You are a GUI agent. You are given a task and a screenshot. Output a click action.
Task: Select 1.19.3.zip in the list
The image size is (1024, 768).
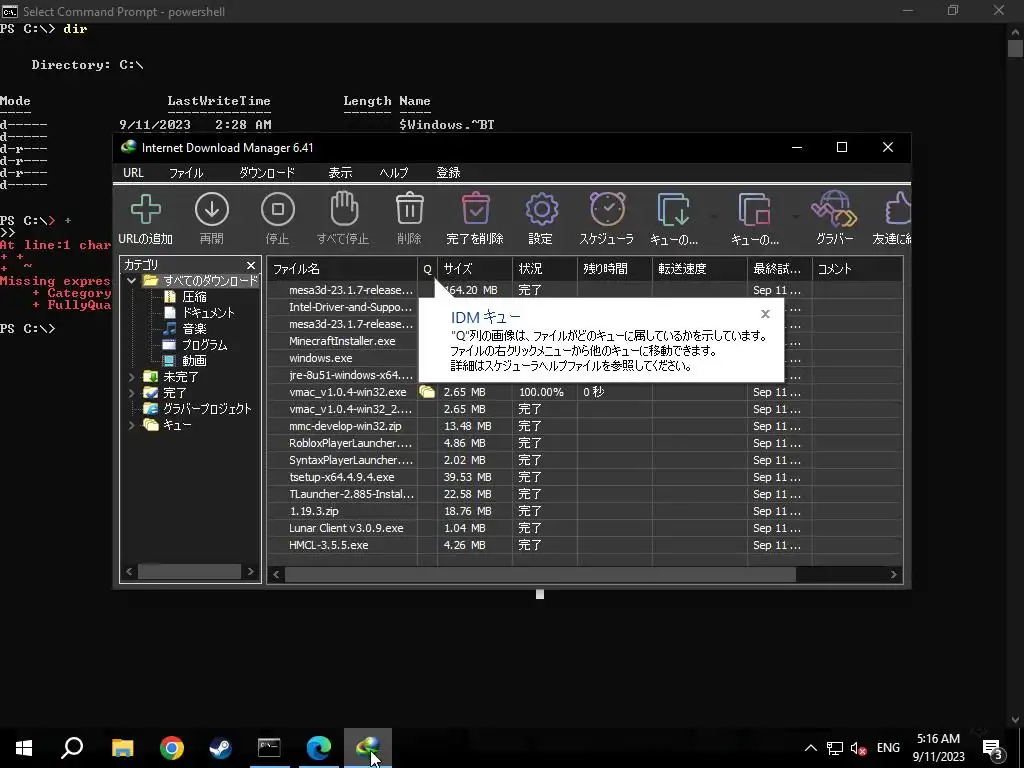[x=313, y=511]
